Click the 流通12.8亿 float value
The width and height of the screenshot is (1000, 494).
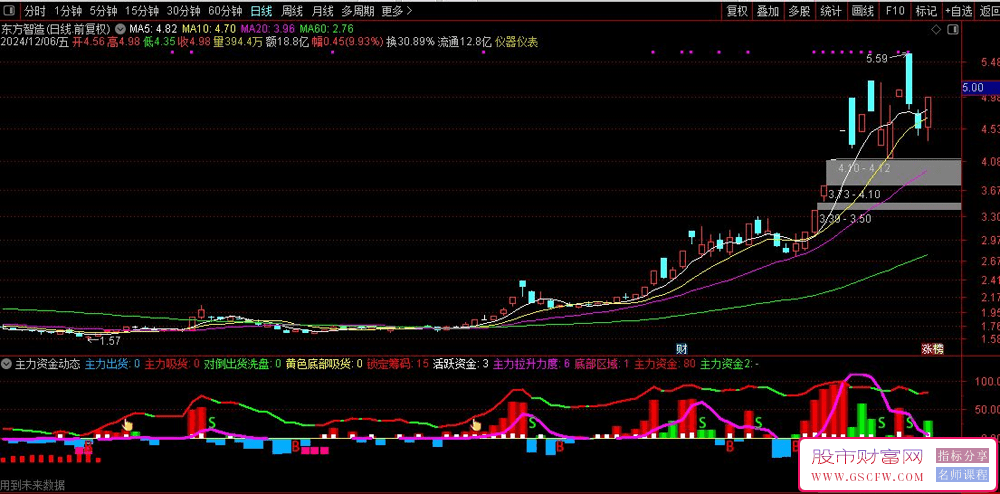pos(464,42)
